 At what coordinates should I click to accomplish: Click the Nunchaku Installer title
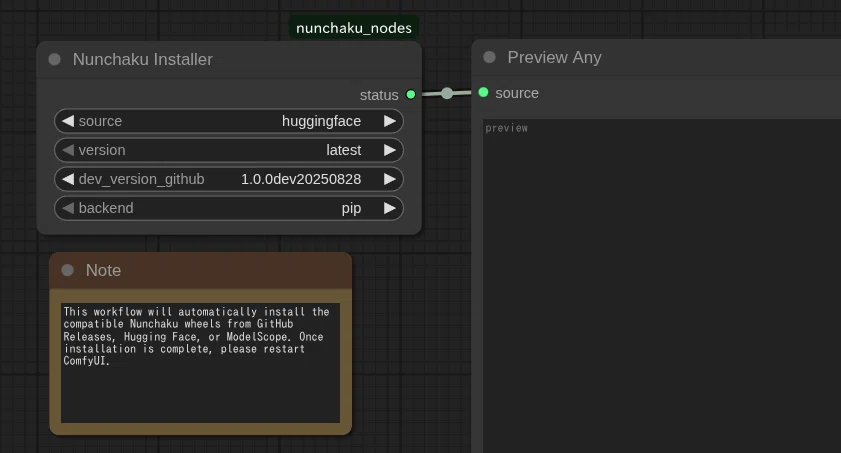click(143, 60)
